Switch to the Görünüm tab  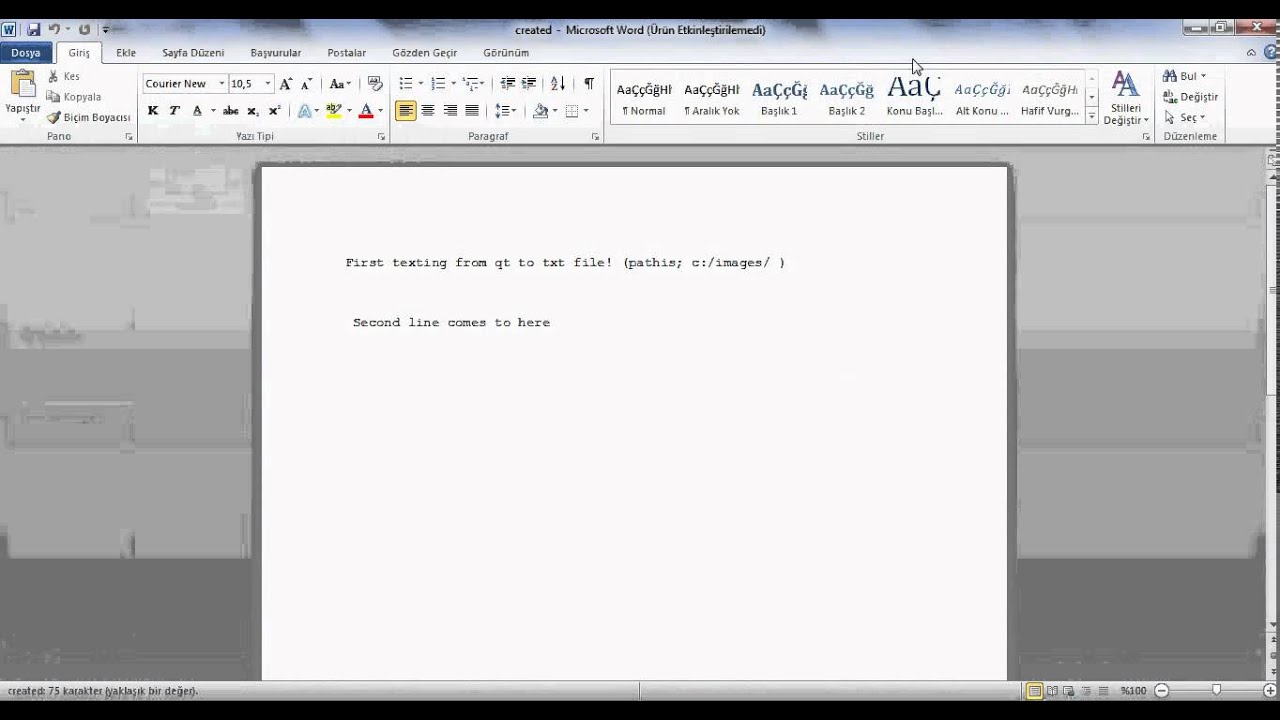pyautogui.click(x=506, y=53)
